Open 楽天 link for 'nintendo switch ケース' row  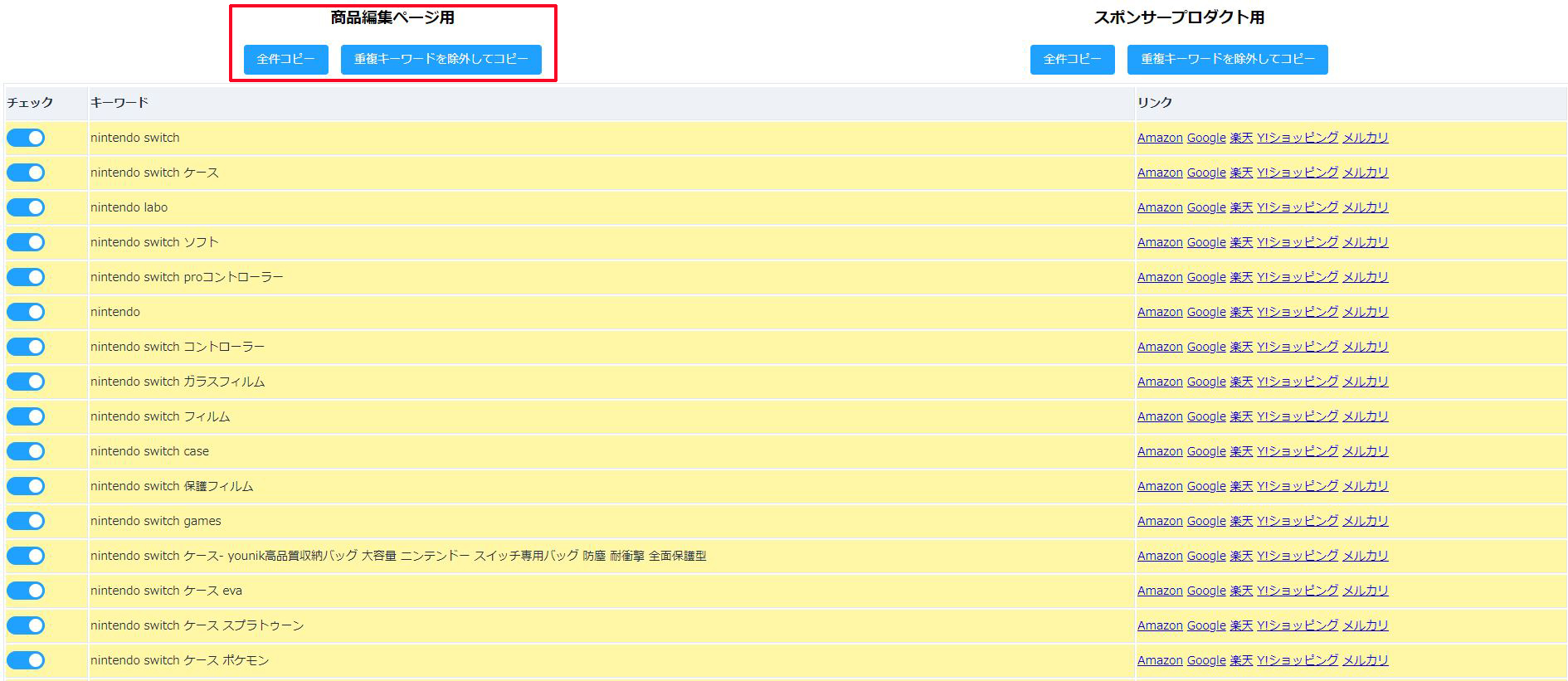pos(1241,173)
